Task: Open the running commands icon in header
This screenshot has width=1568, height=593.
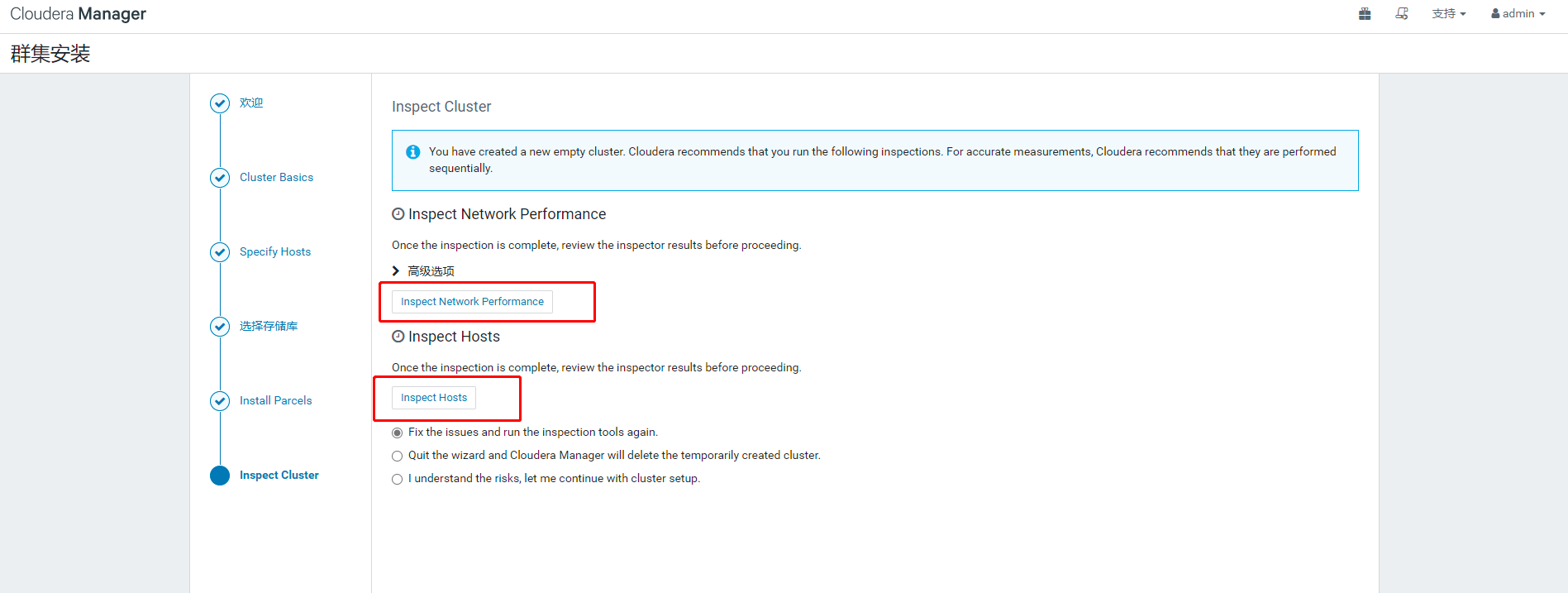Action: pos(1402,13)
